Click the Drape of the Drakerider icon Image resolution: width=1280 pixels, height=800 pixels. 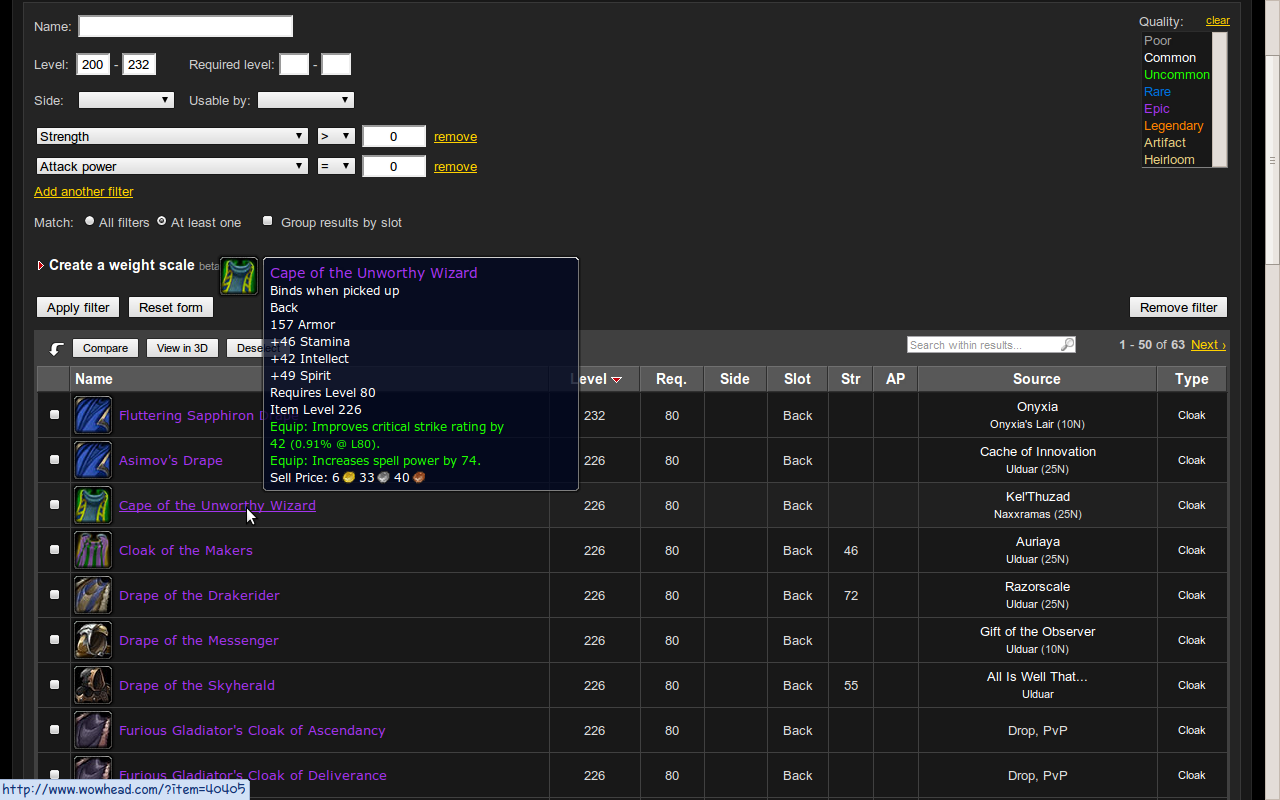[x=93, y=595]
